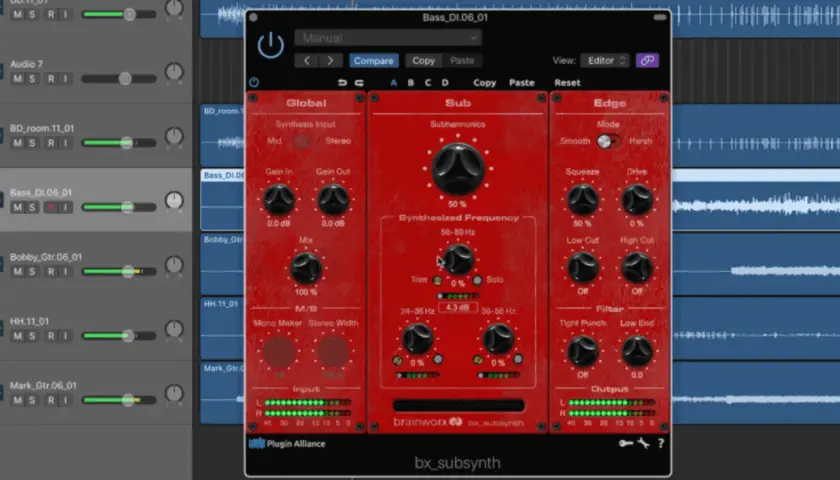Open the Manual preset dropdown
This screenshot has width=840, height=480.
(388, 38)
